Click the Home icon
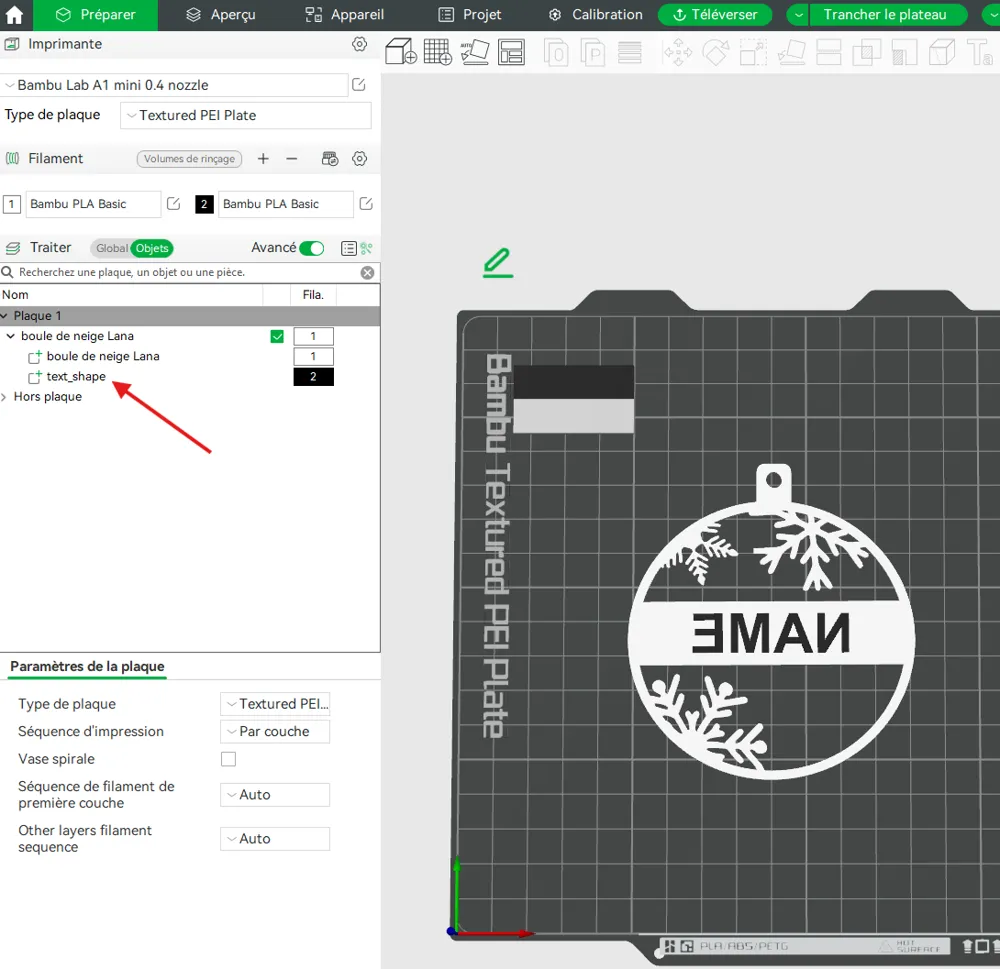The height and width of the screenshot is (969, 1000). (x=14, y=15)
